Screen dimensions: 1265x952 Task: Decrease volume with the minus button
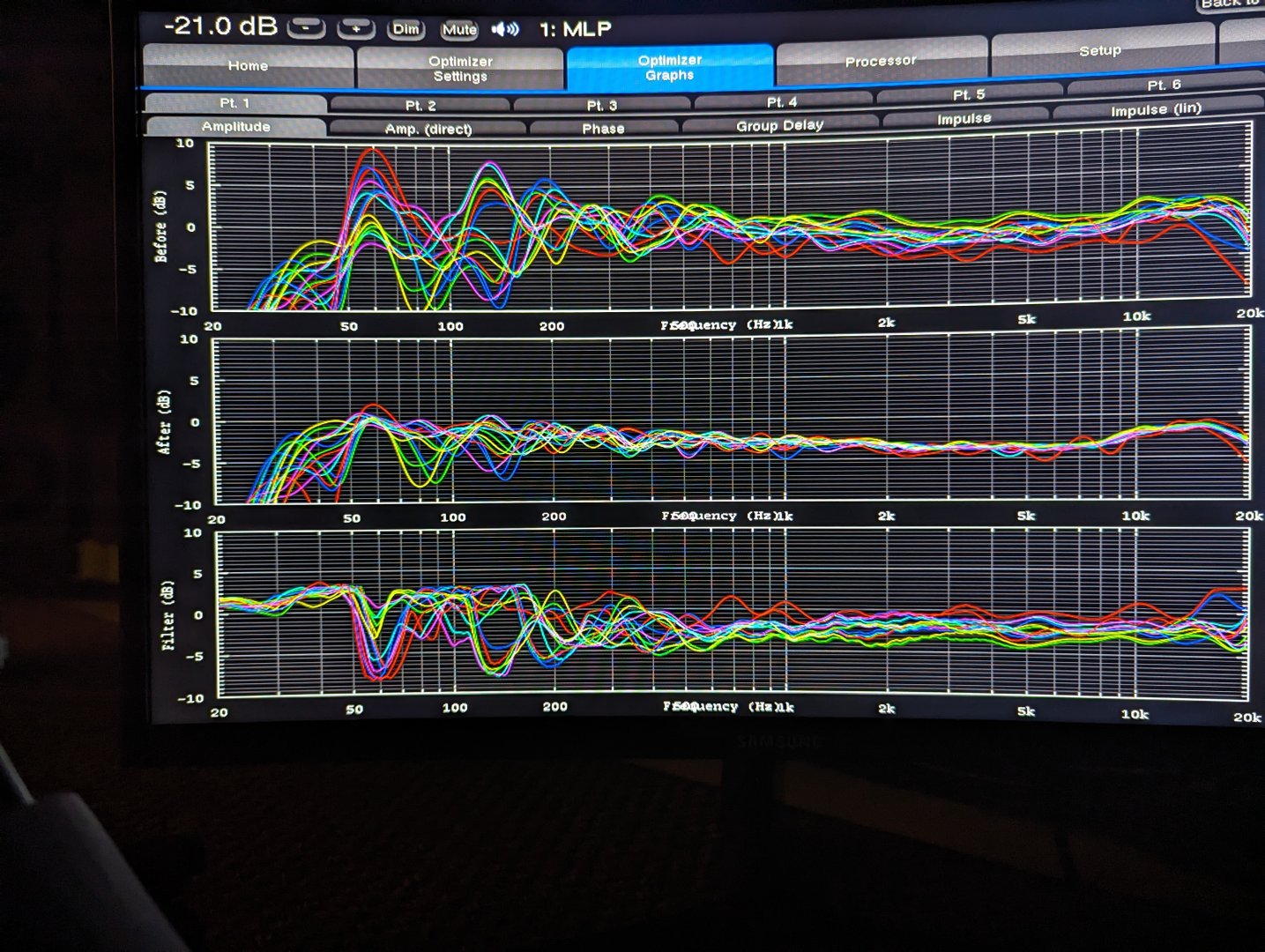tap(306, 28)
